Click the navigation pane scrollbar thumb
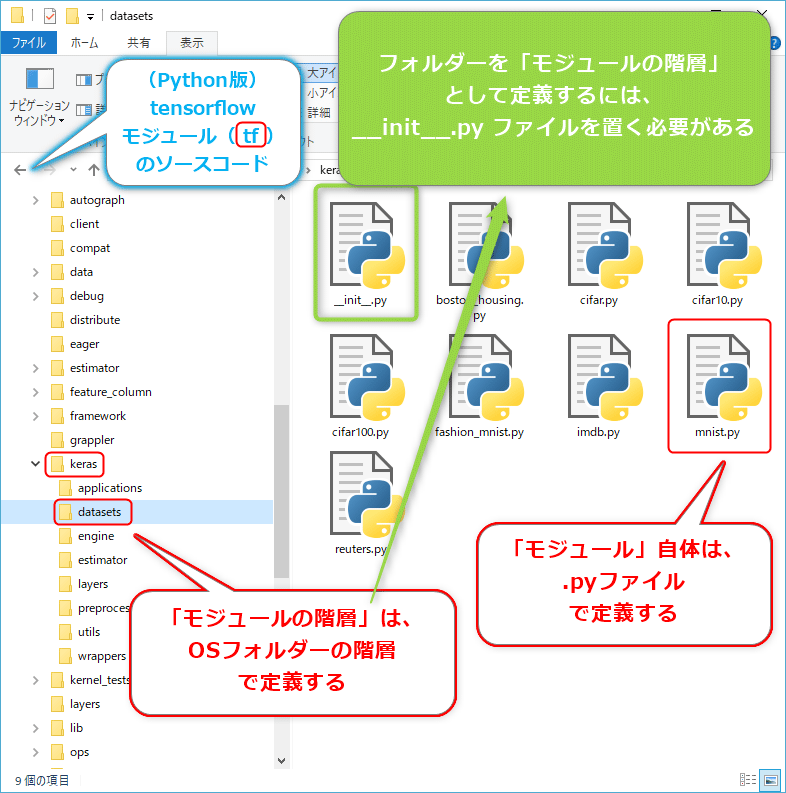The height and width of the screenshot is (793, 786). coord(282,491)
